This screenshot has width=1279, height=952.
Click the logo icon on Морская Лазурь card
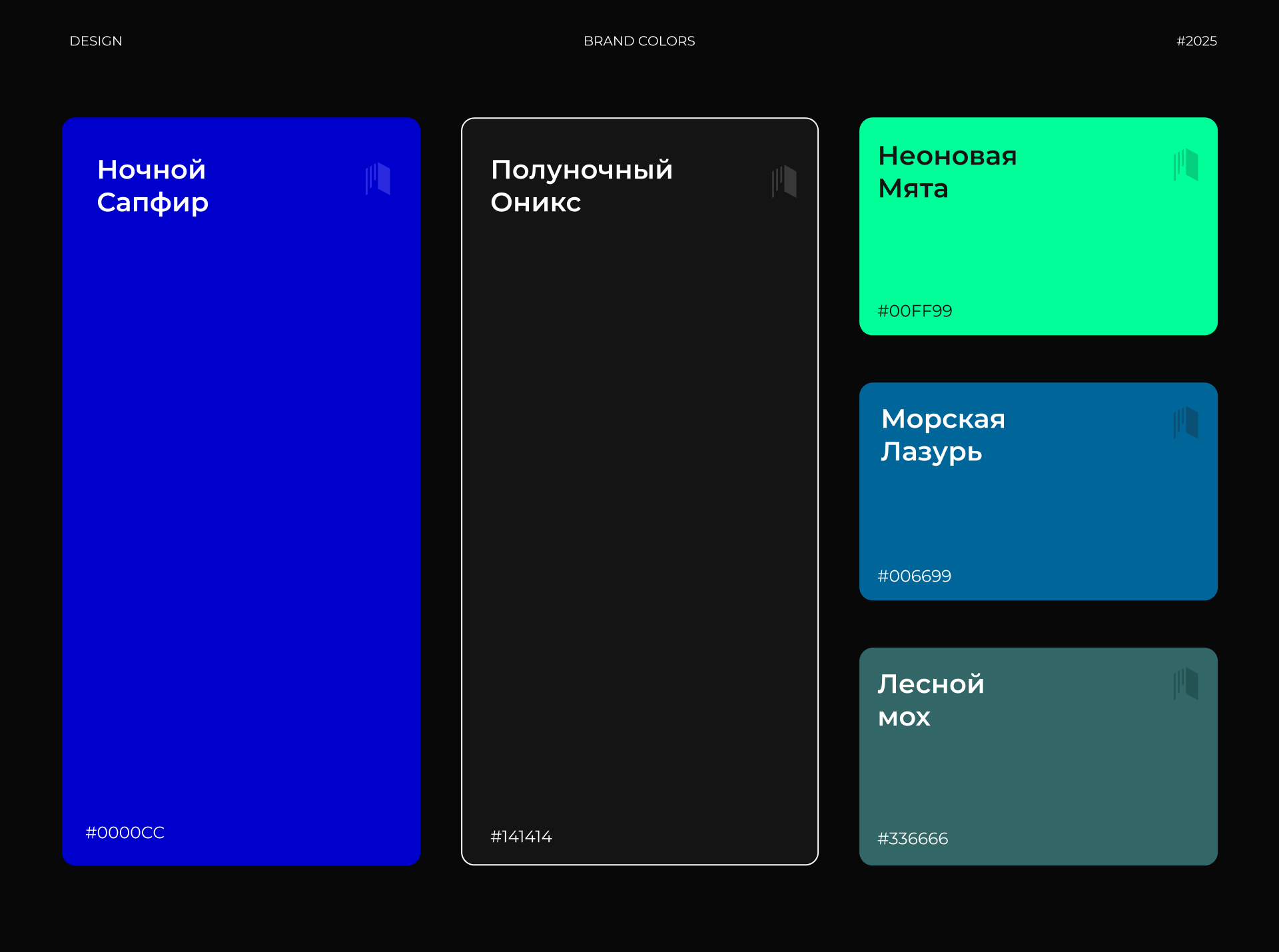1186,422
